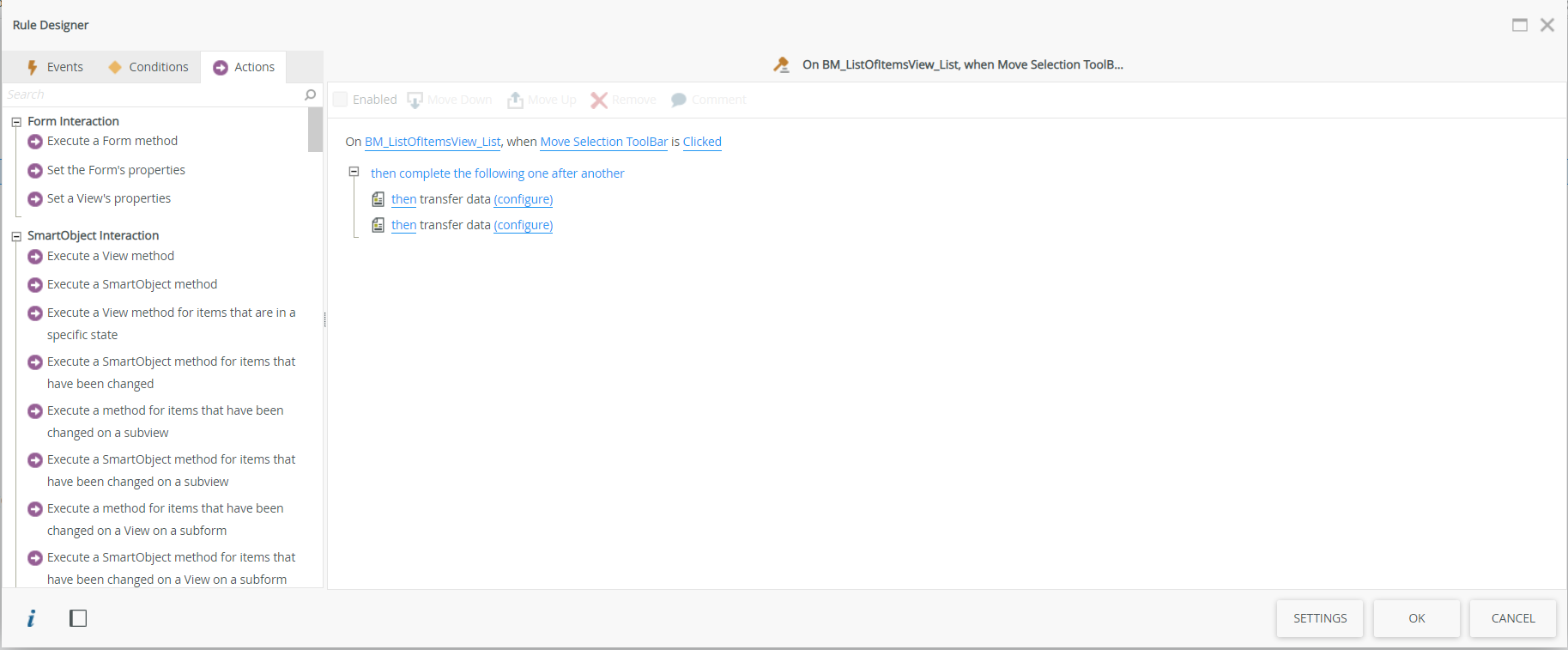Click into the Search input field
1568x650 pixels.
tap(154, 94)
